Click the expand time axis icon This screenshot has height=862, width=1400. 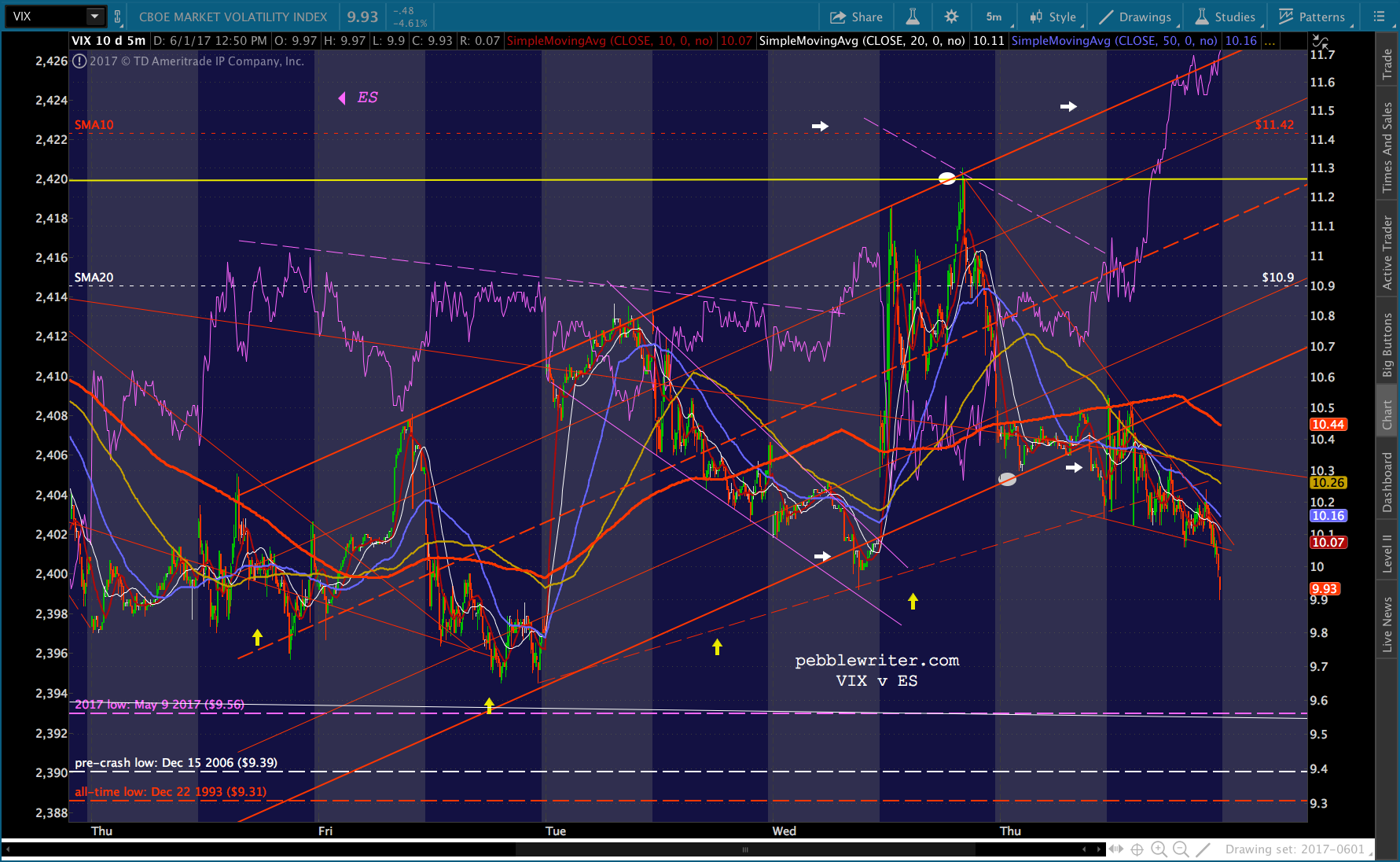point(1115,849)
